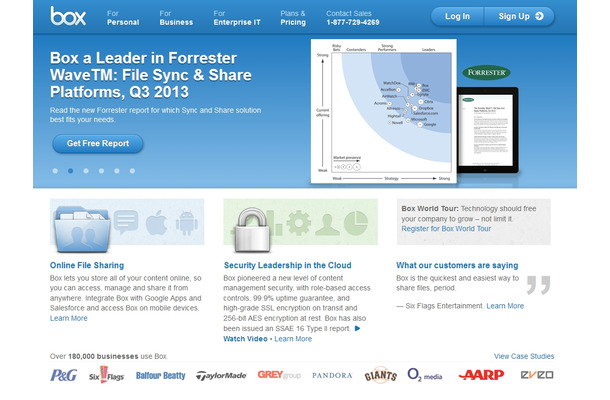Click the green pie chart icon
The height and width of the screenshot is (400, 610).
tap(356, 223)
